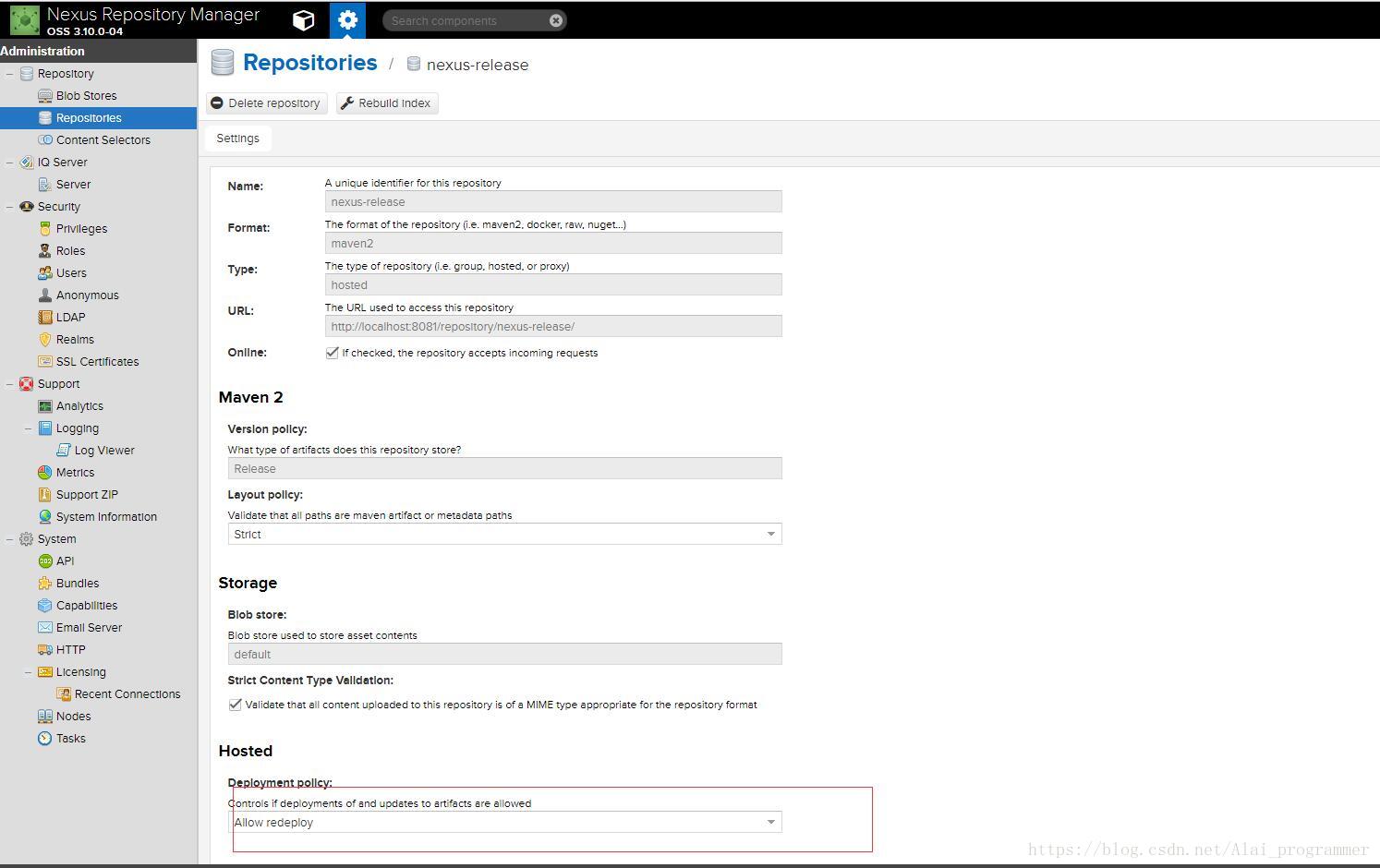Click the Users icon in sidebar
1380x868 pixels.
[x=45, y=273]
